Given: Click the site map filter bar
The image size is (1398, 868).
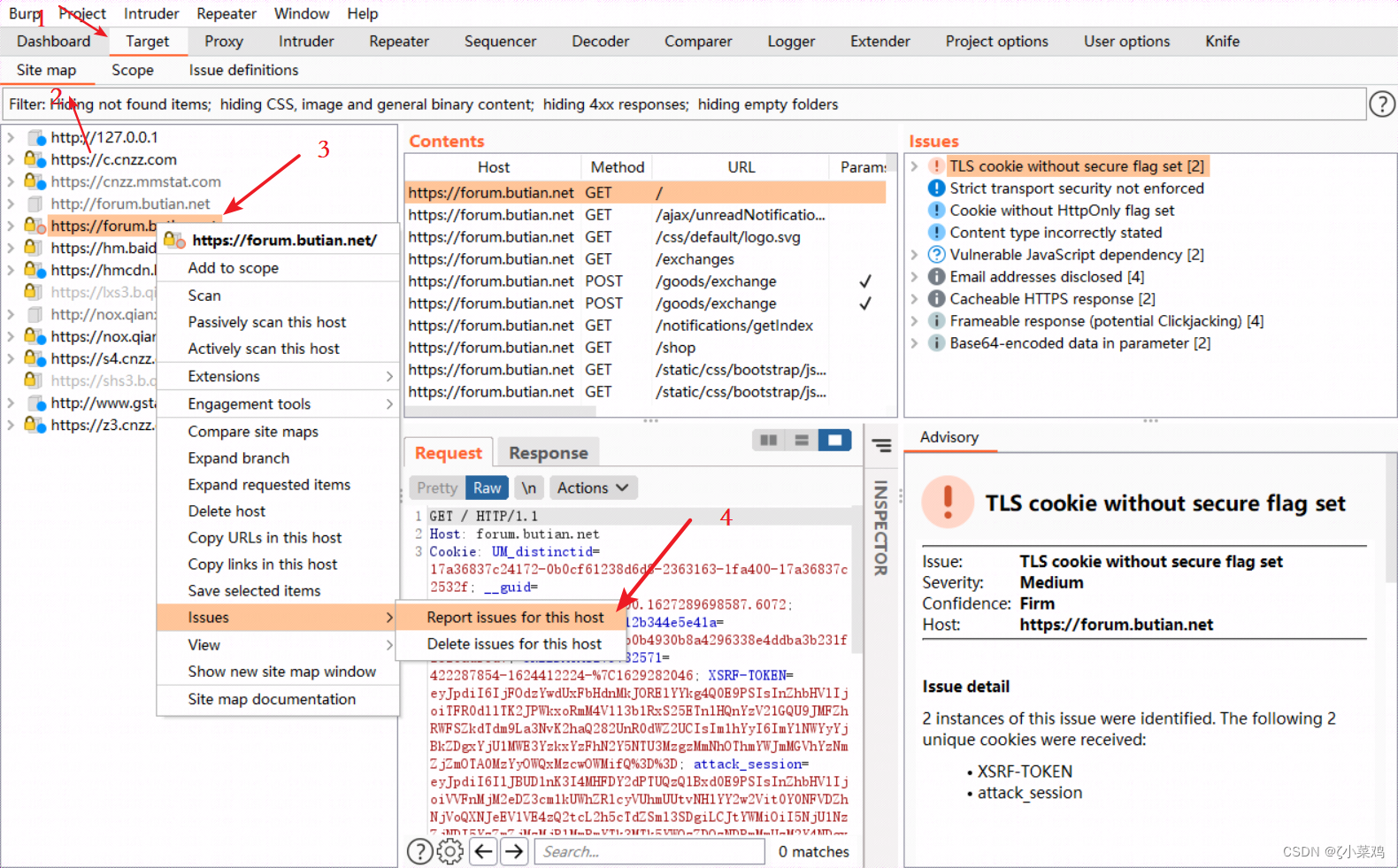Looking at the screenshot, I should 684,104.
